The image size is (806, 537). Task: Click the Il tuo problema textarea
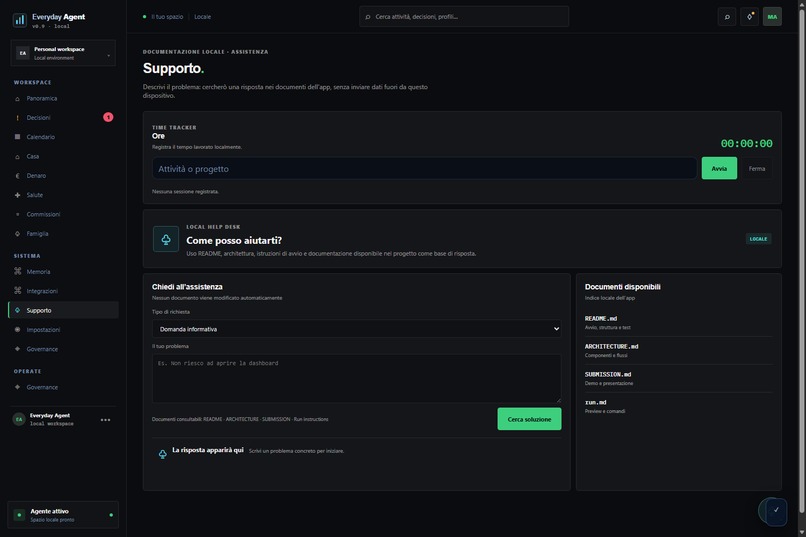click(356, 378)
